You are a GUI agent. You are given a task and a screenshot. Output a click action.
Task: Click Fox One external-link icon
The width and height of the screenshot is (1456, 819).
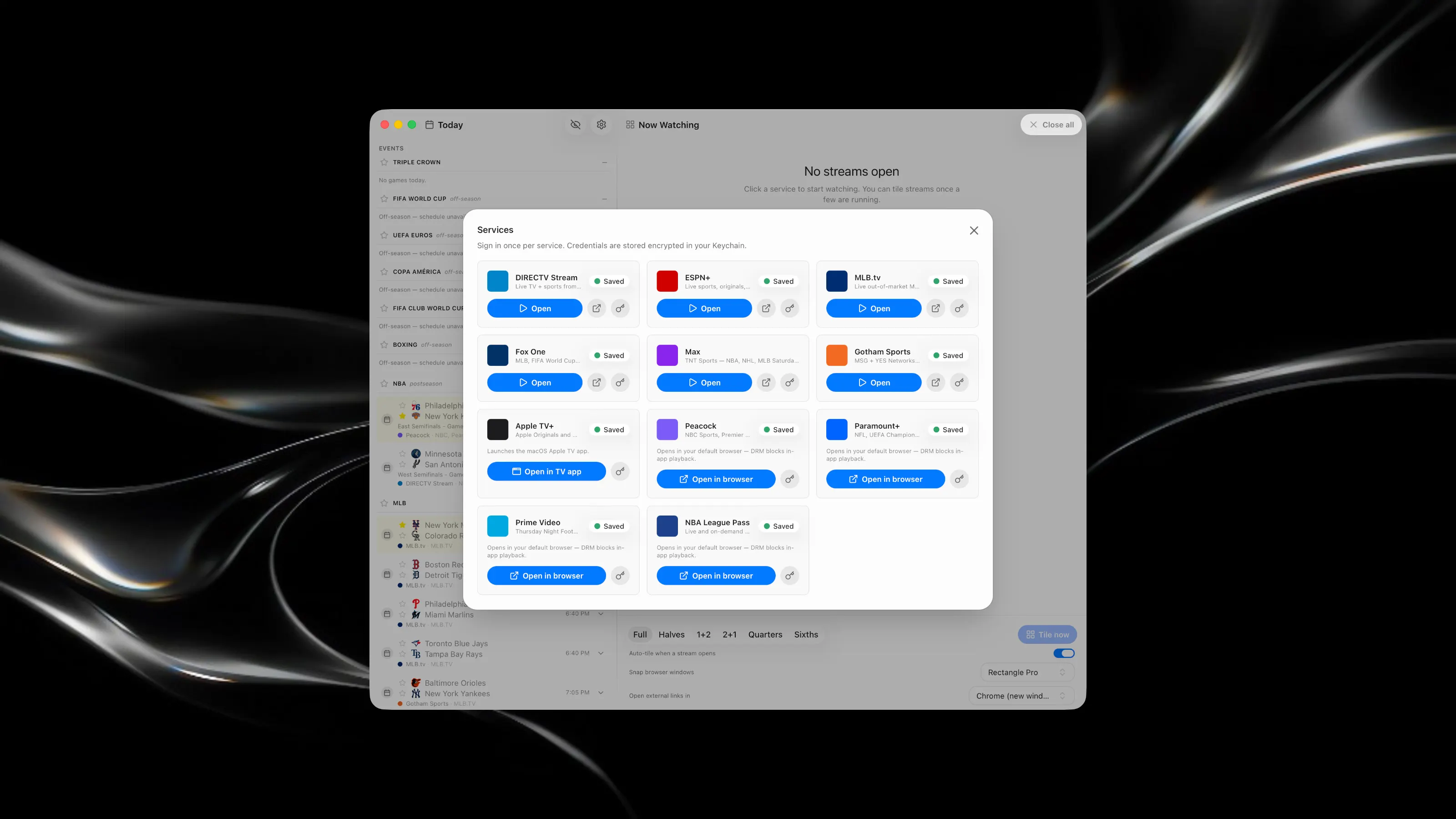click(597, 382)
